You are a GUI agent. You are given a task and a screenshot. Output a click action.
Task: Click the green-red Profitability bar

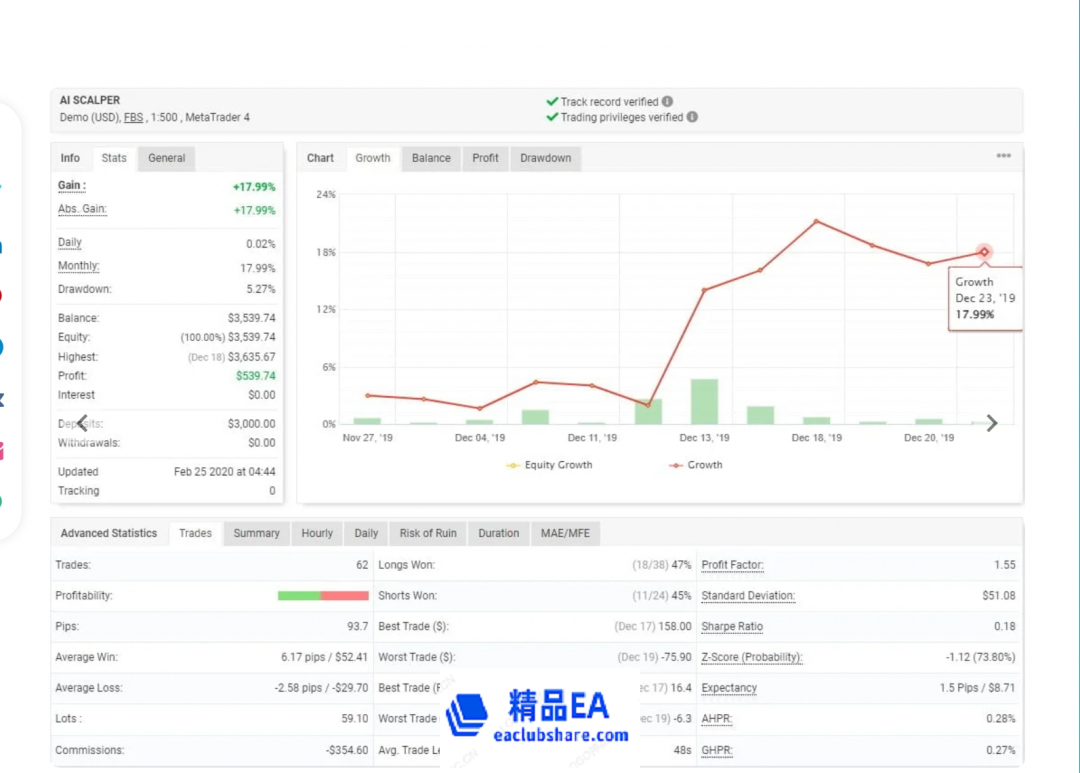(323, 596)
